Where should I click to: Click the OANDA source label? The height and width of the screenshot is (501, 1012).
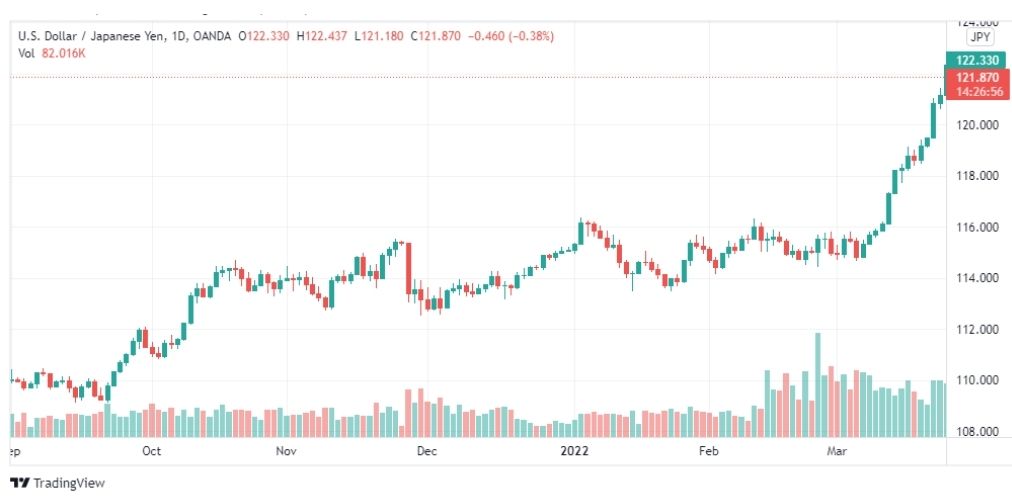[212, 37]
